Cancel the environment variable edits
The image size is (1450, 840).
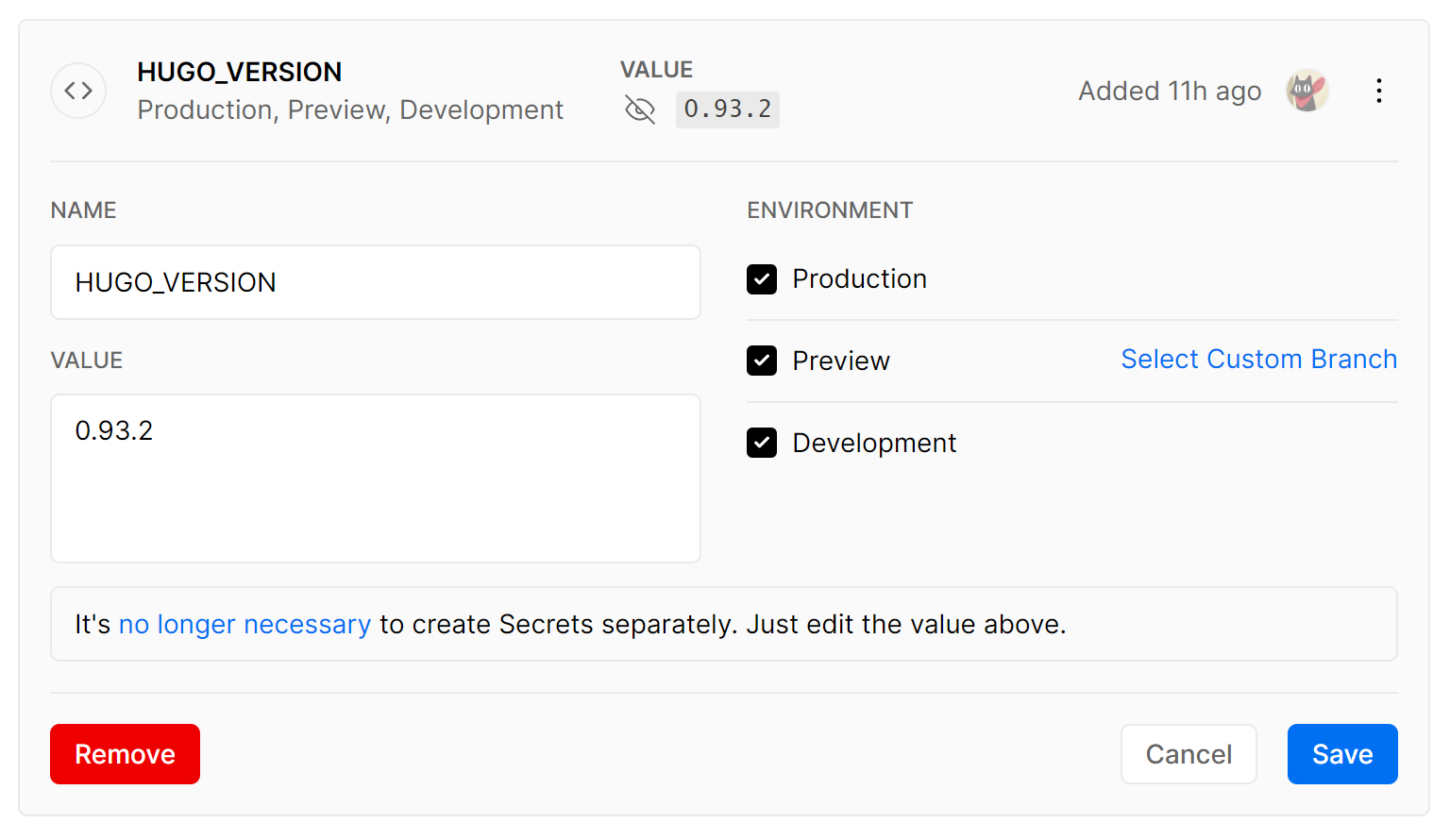point(1189,754)
